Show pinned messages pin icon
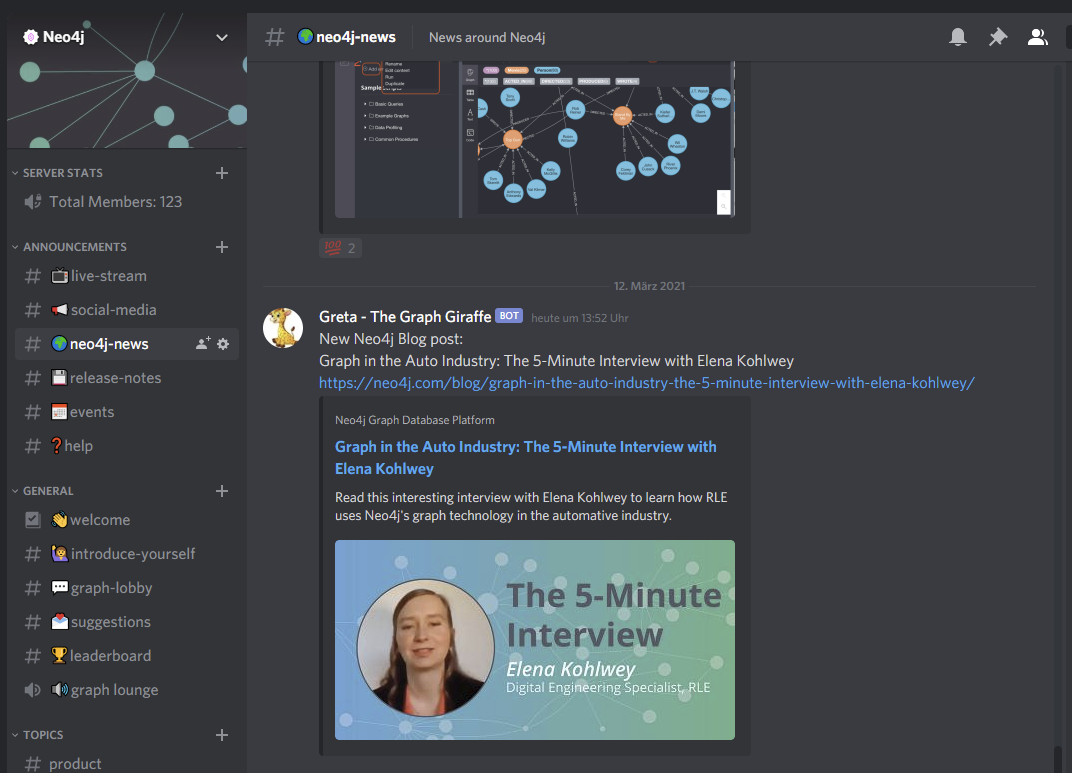The width and height of the screenshot is (1072, 773). pos(998,37)
